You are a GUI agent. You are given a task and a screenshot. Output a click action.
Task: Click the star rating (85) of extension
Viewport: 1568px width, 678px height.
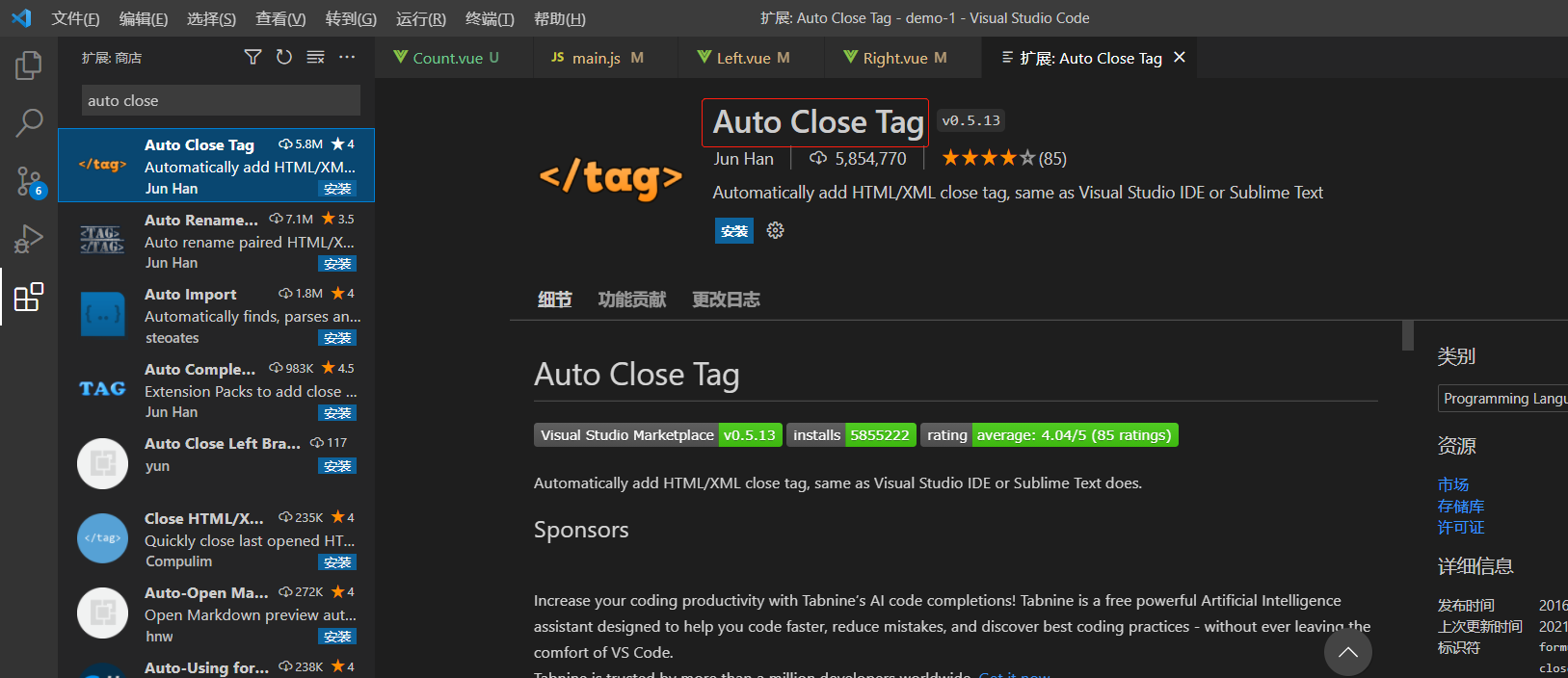click(1003, 158)
